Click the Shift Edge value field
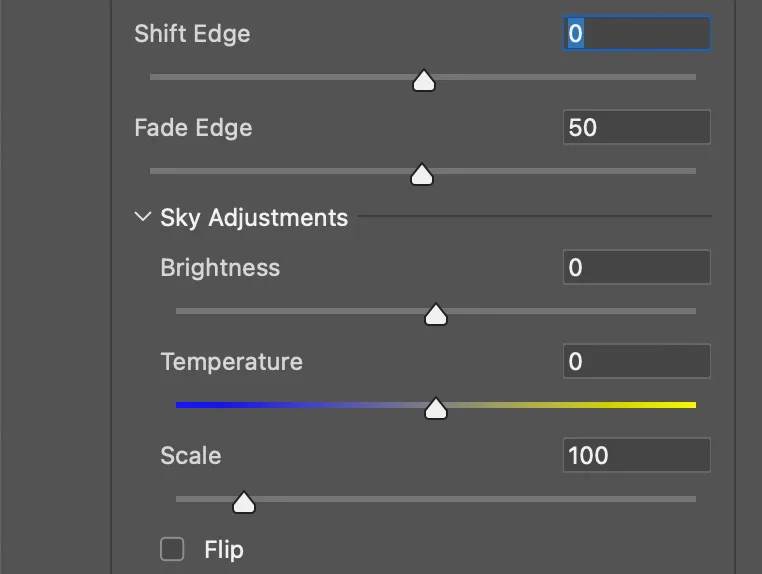The width and height of the screenshot is (762, 574). [x=637, y=34]
